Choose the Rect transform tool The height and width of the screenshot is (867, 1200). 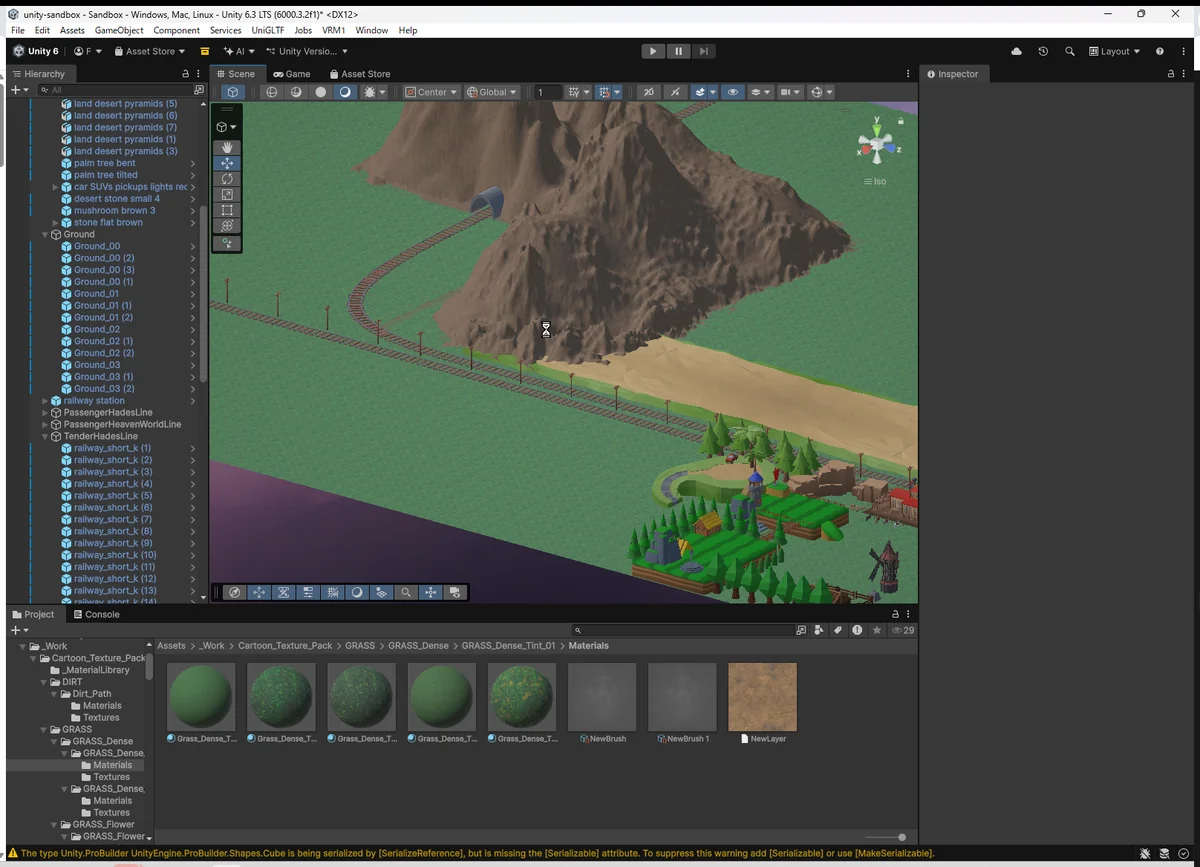click(x=227, y=211)
